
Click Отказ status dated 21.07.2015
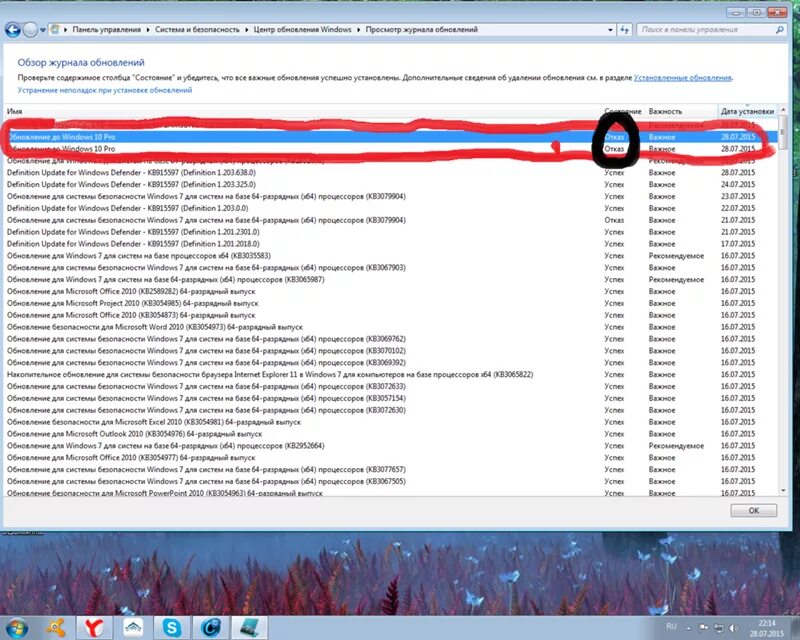coord(614,220)
